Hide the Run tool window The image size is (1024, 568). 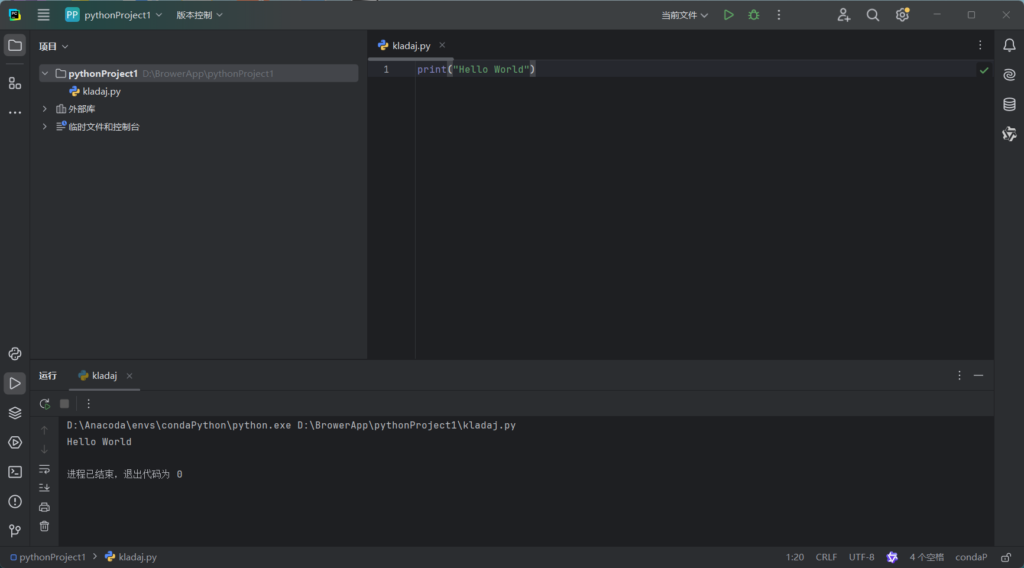978,375
